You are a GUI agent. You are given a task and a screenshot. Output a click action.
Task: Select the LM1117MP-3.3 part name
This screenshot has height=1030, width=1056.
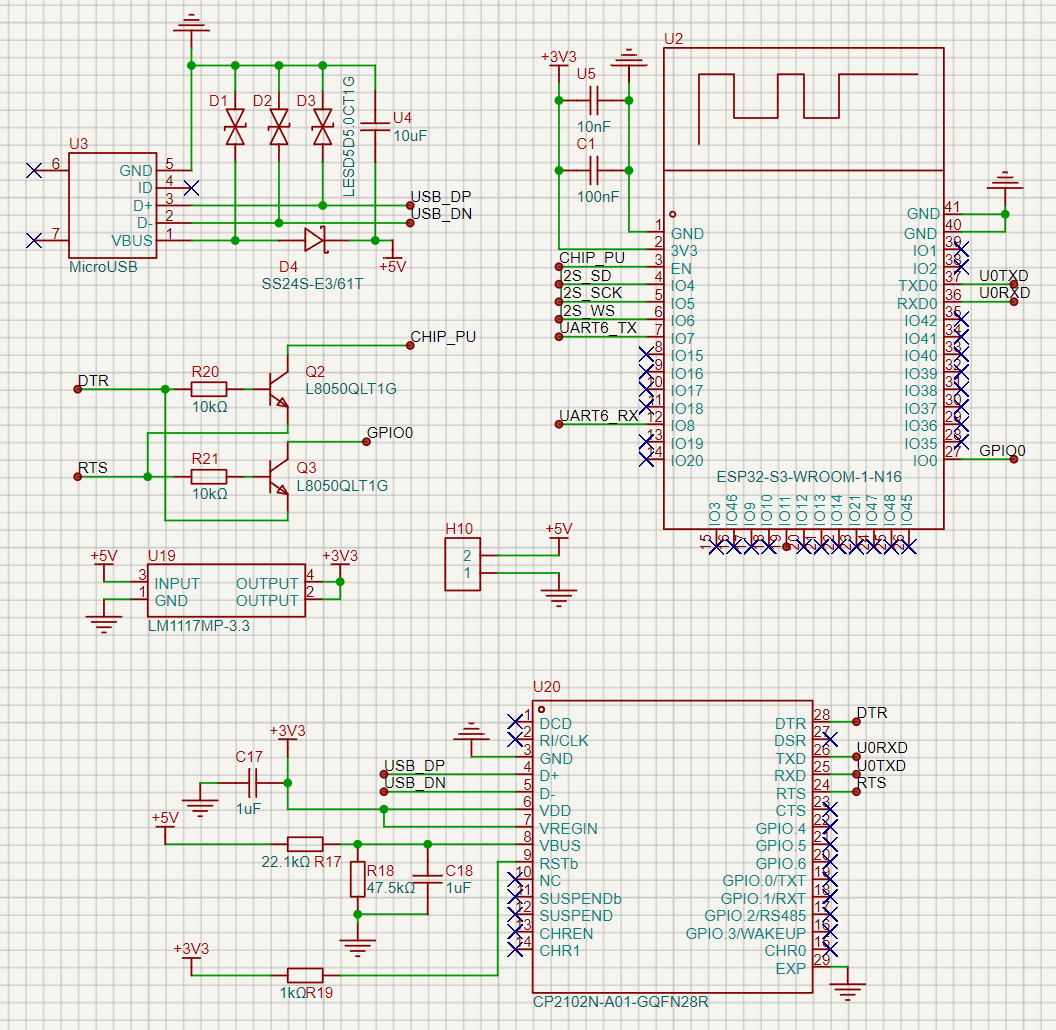[x=199, y=626]
